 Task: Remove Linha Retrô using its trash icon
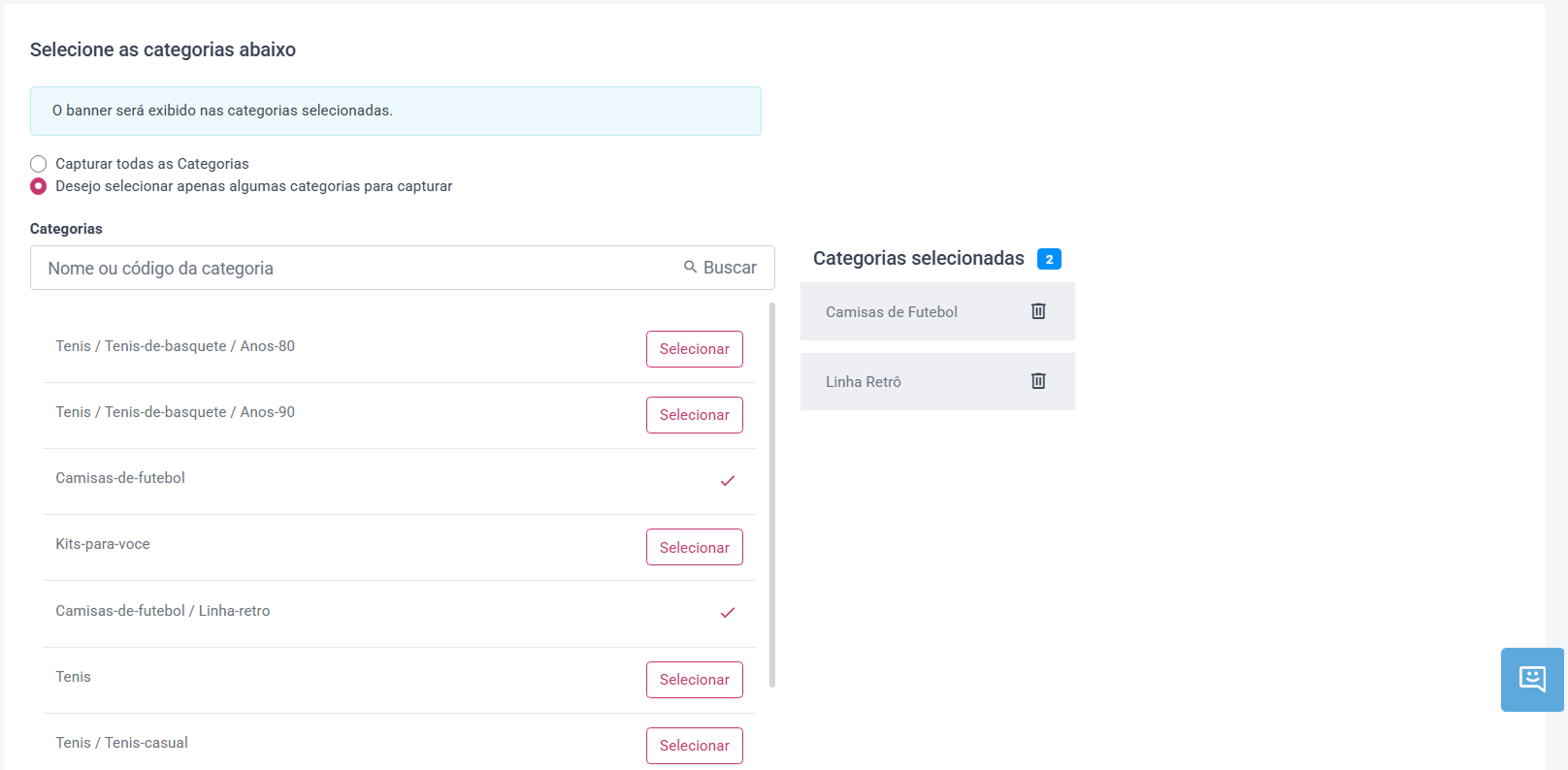pos(1038,381)
